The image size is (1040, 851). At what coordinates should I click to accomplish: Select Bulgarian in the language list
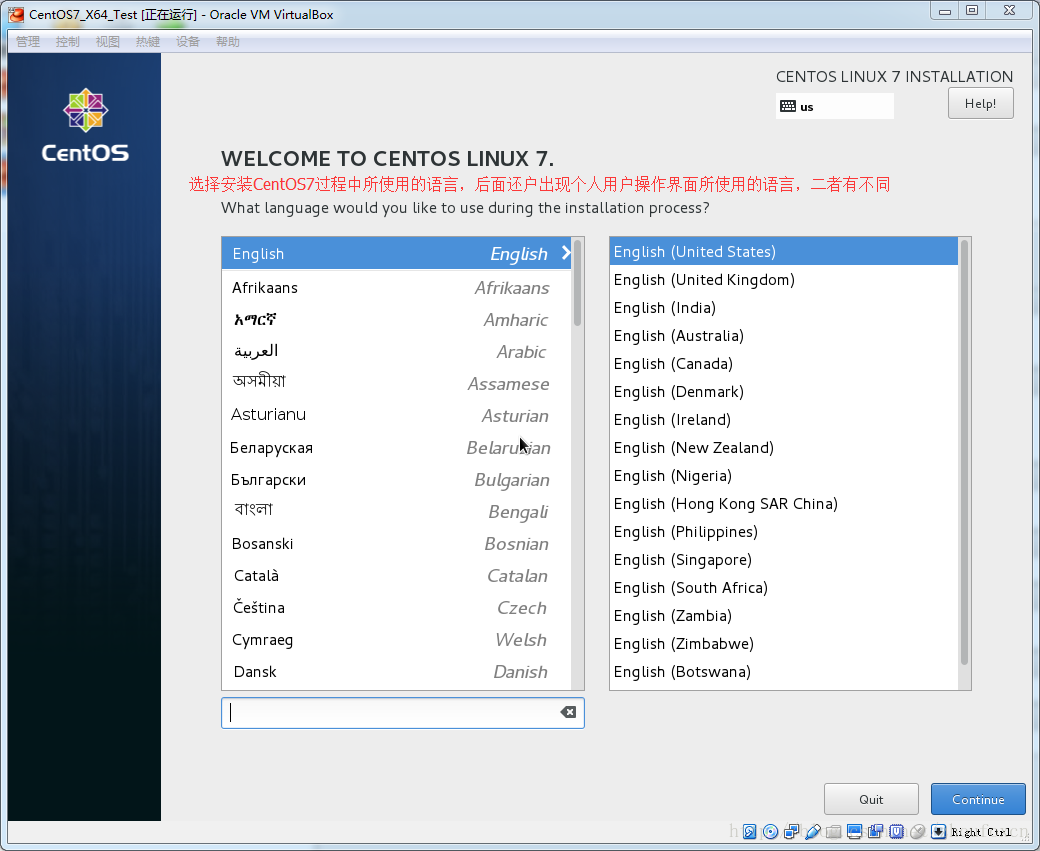tap(396, 480)
